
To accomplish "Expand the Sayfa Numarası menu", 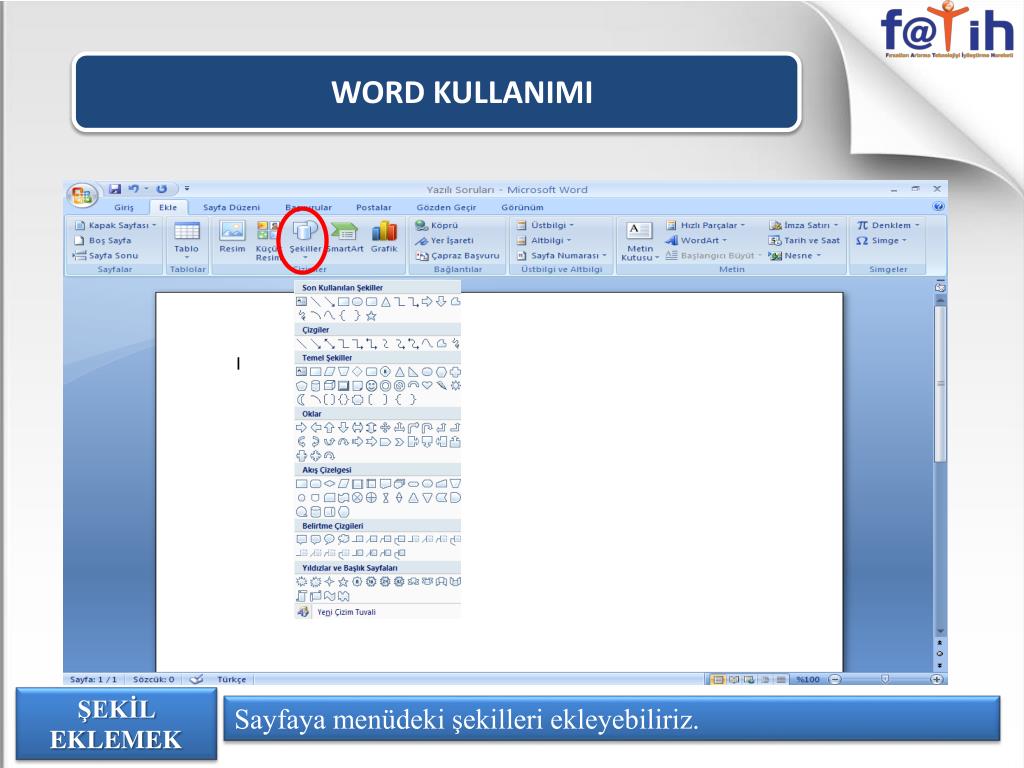I will (562, 255).
